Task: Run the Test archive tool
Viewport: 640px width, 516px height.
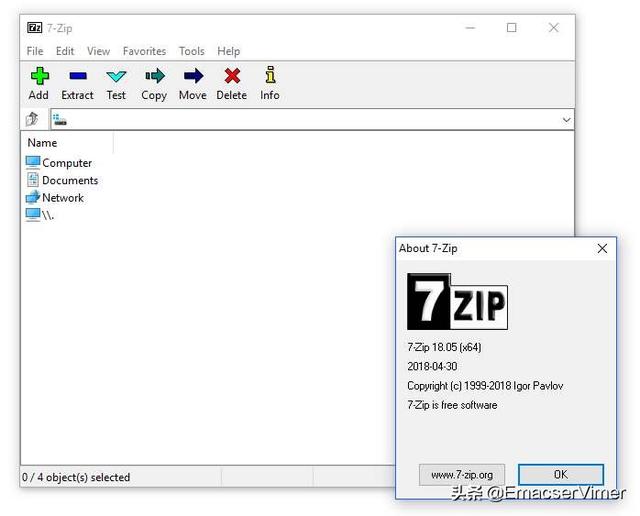Action: tap(116, 76)
